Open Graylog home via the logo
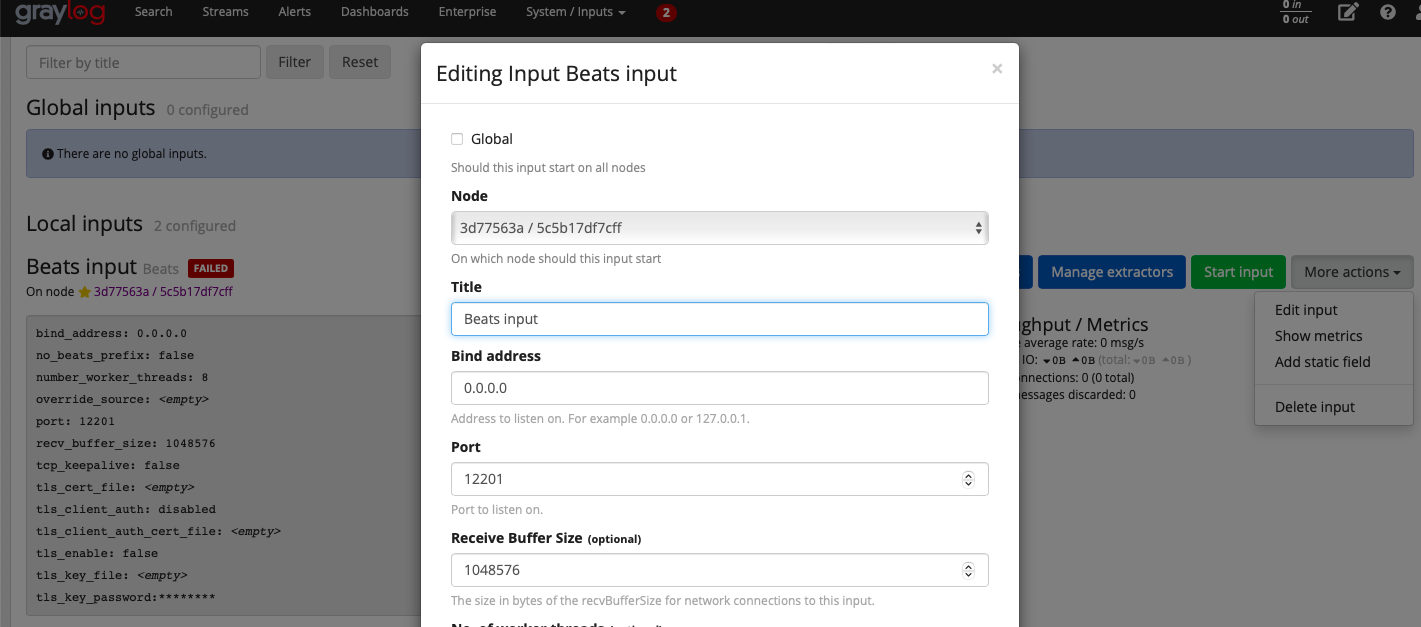This screenshot has width=1421, height=627. click(x=63, y=13)
